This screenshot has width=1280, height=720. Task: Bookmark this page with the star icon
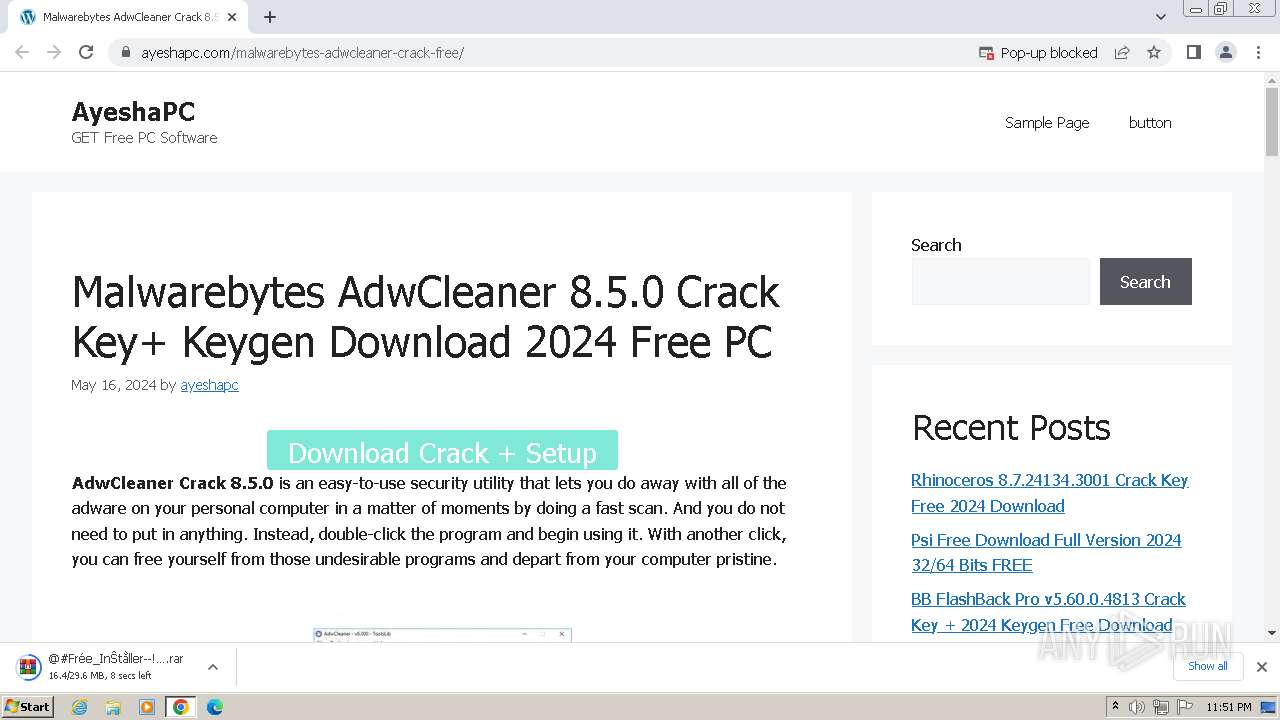point(1154,53)
